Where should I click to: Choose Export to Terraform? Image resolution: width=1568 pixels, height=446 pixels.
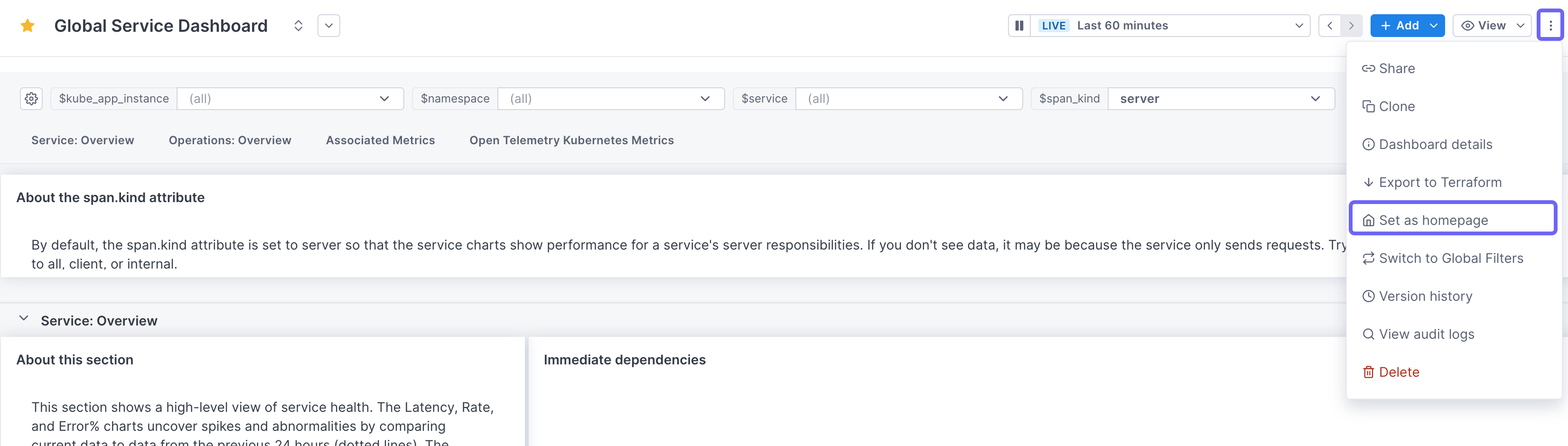(x=1439, y=183)
